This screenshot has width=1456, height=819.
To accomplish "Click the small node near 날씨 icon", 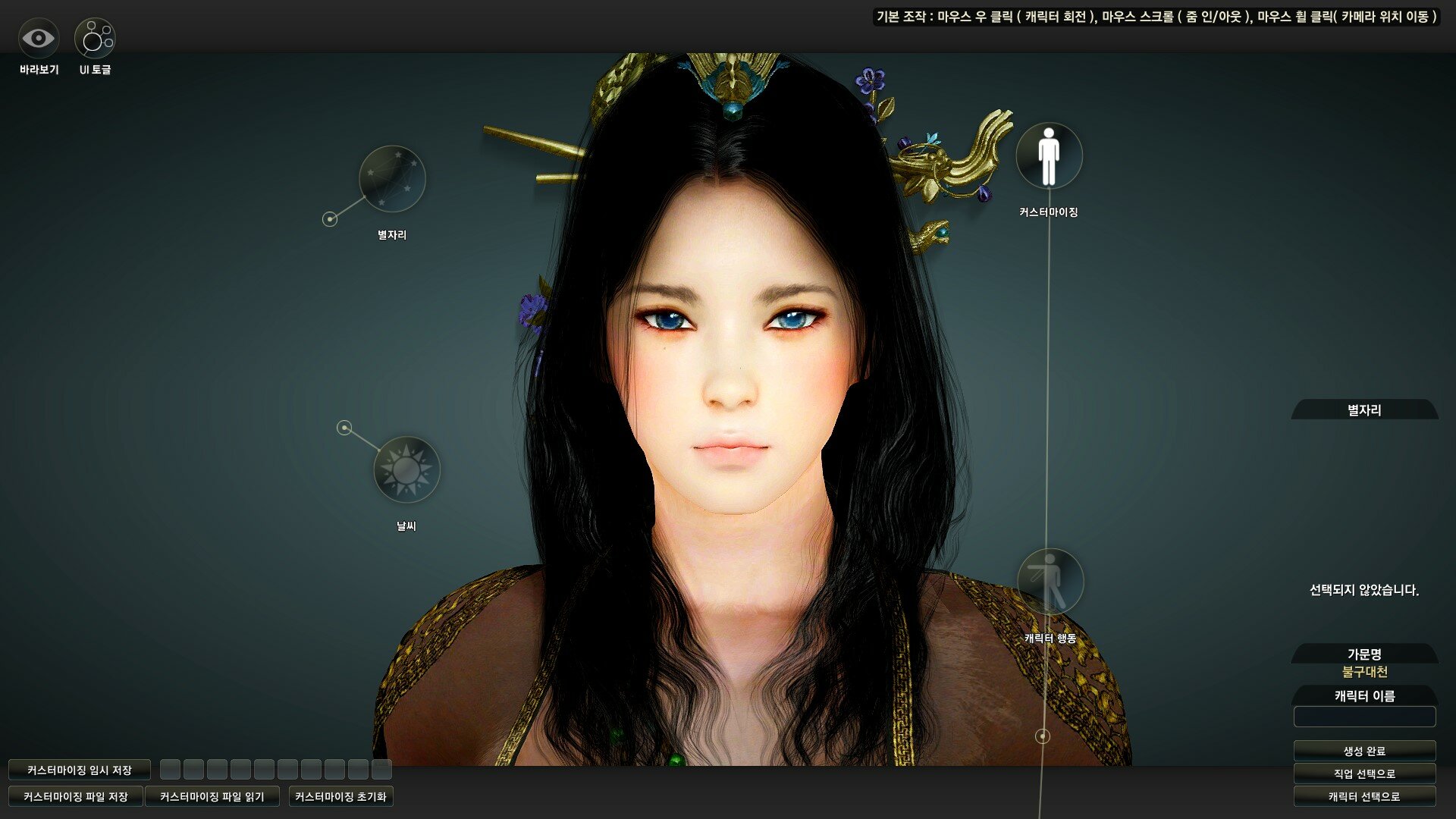I will coord(344,428).
